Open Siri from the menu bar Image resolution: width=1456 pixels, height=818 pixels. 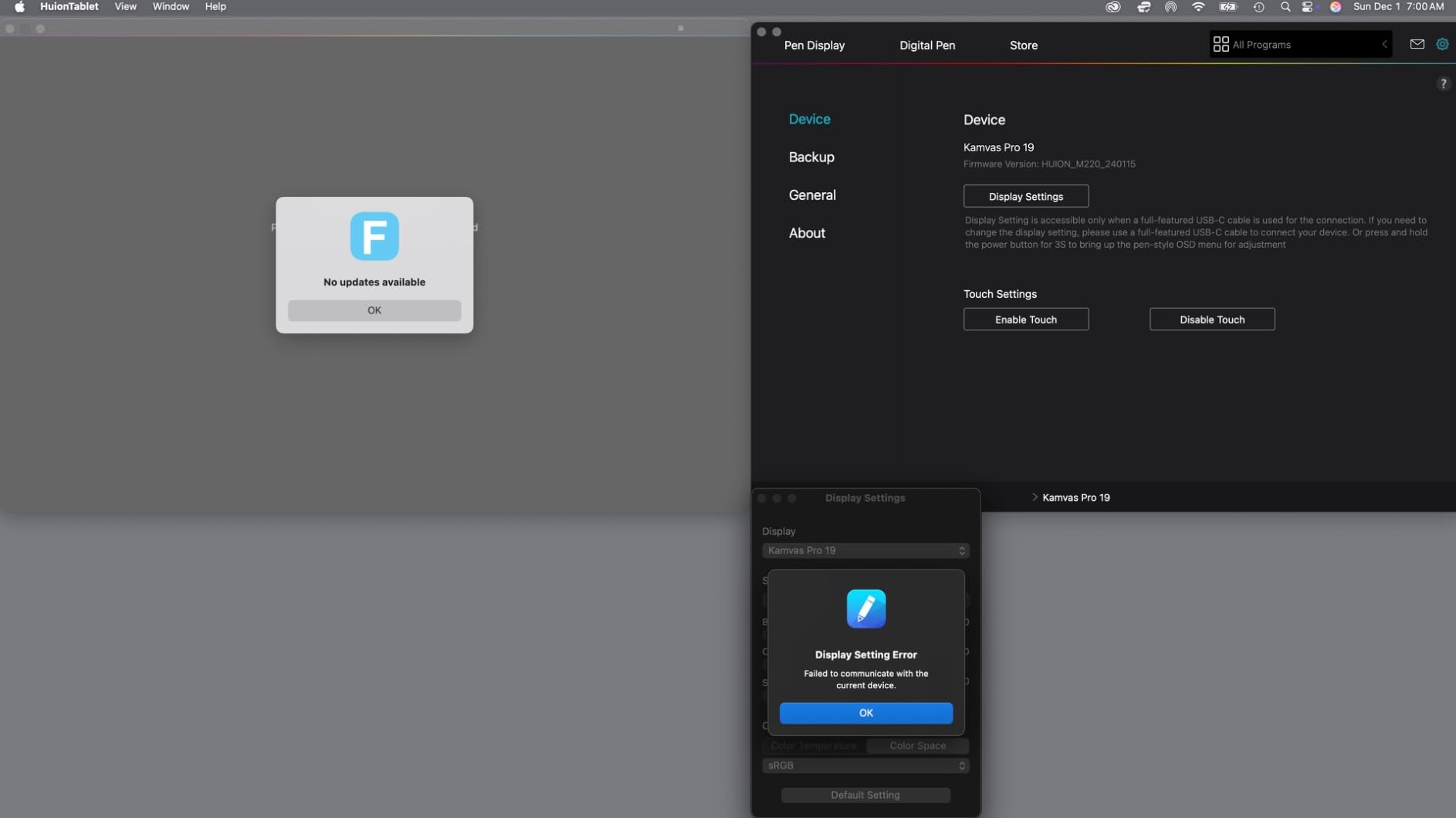1336,7
